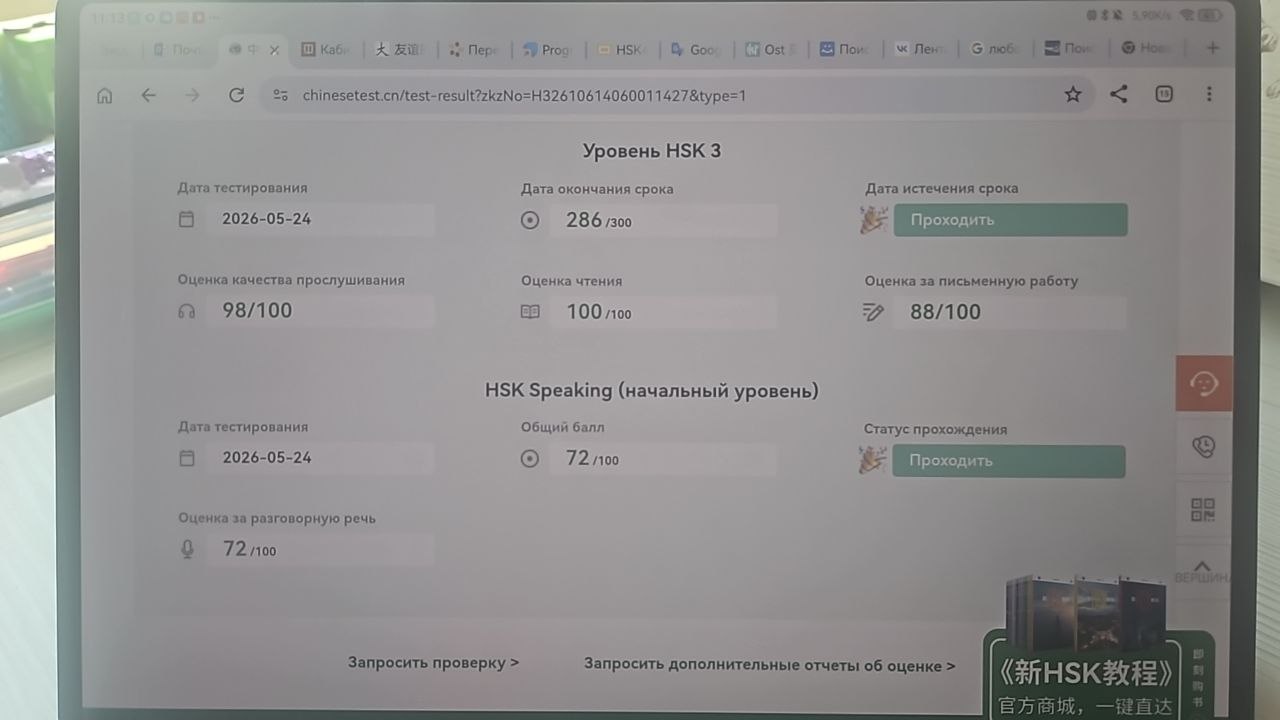Click the book reading score icon
This screenshot has height=720, width=1280.
point(530,312)
